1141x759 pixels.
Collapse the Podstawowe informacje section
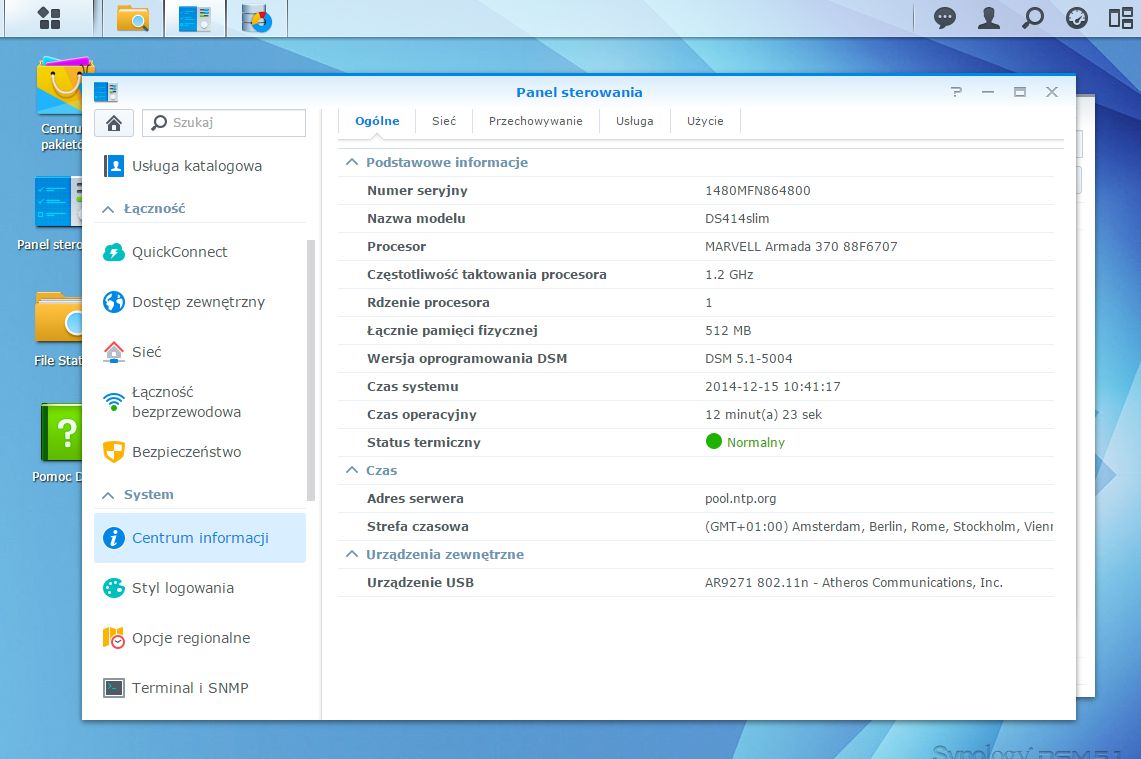(x=352, y=162)
